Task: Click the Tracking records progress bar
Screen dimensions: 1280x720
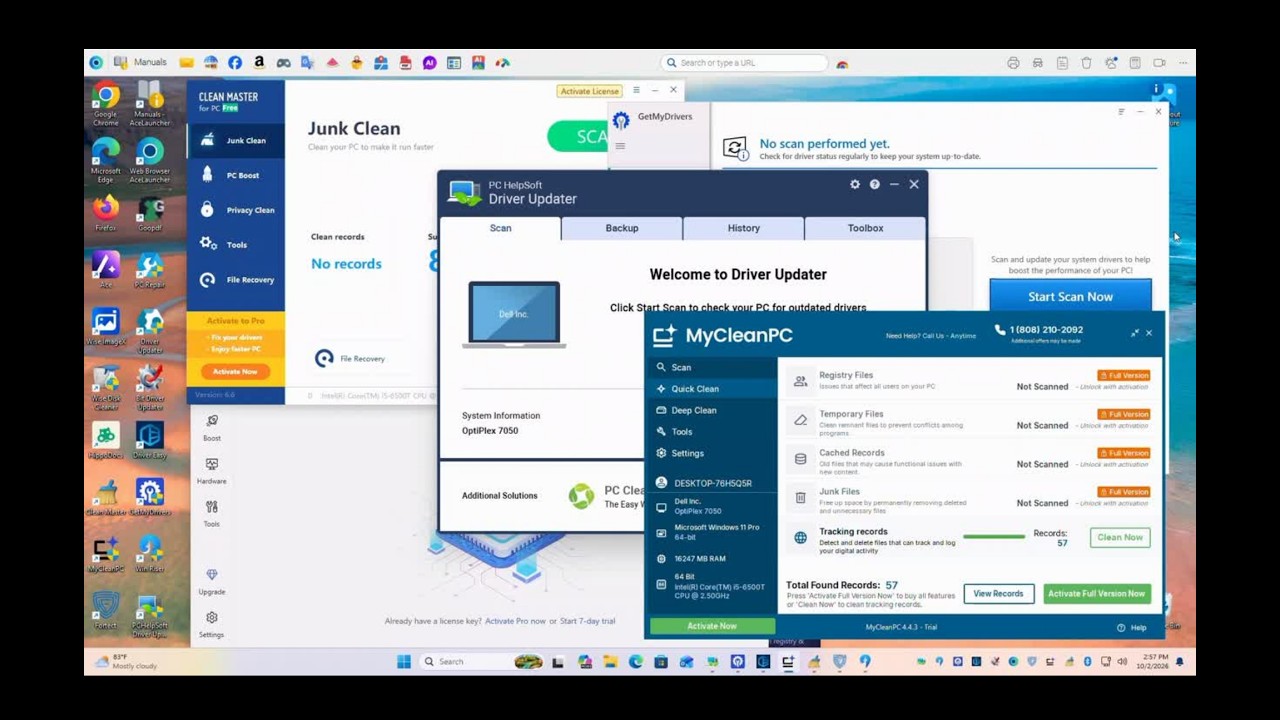Action: click(993, 537)
